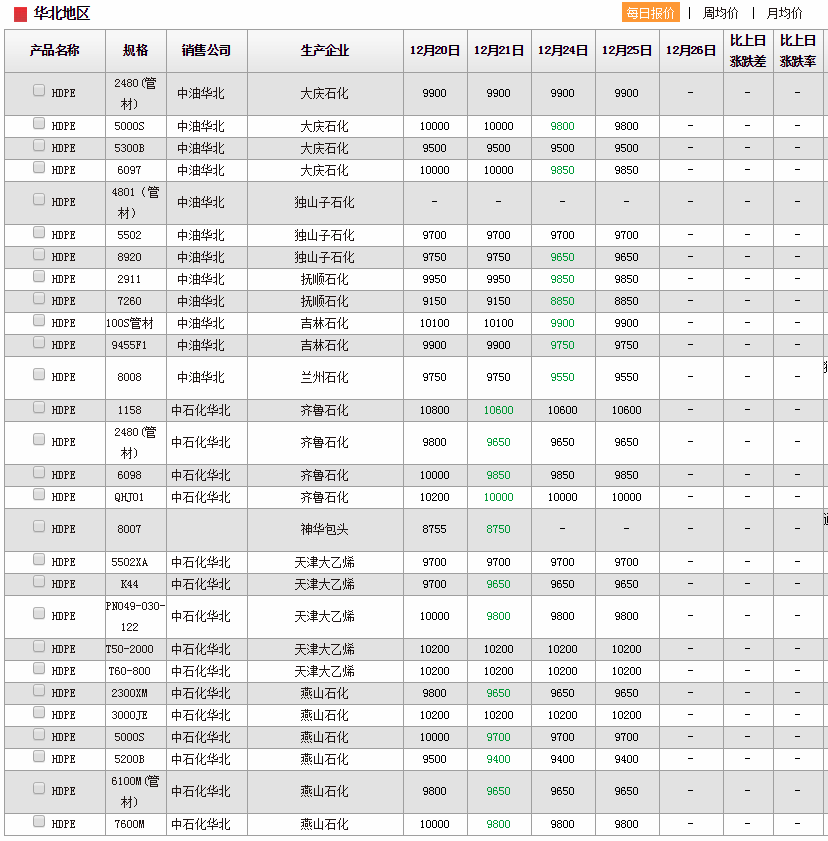Screen dimensions: 828x841
Task: Check the HDPE 9455F1 checkbox
Action: (39, 342)
